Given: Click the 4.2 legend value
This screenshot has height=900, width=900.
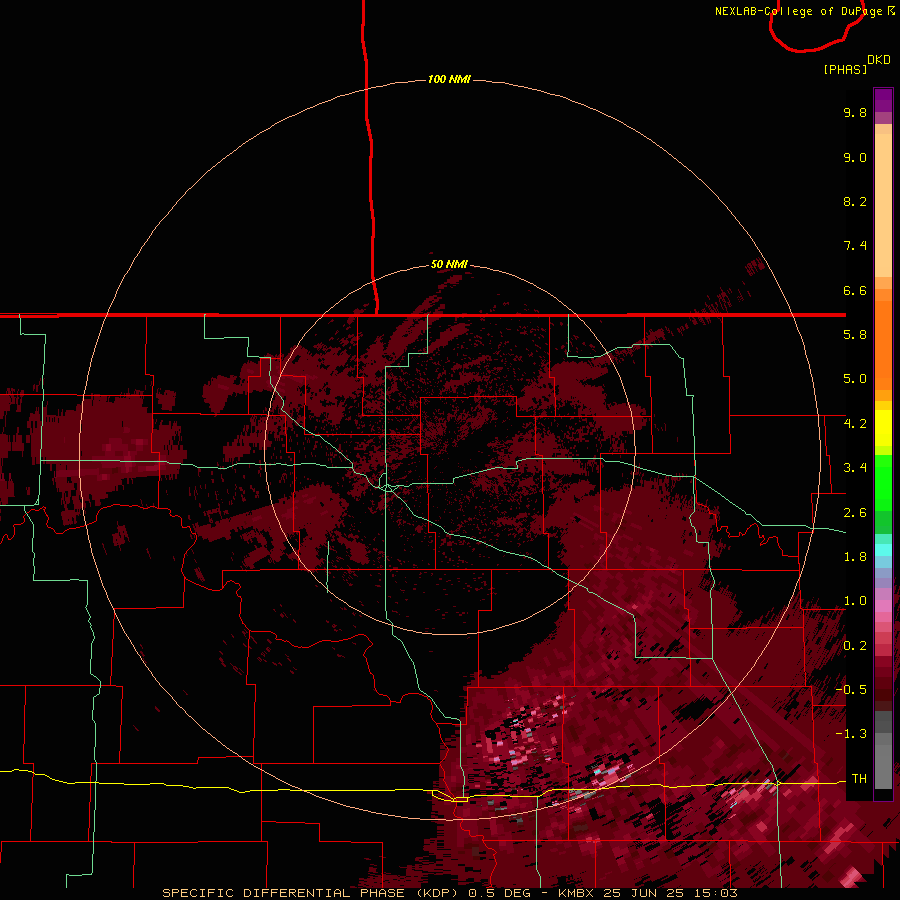Looking at the screenshot, I should tap(855, 424).
